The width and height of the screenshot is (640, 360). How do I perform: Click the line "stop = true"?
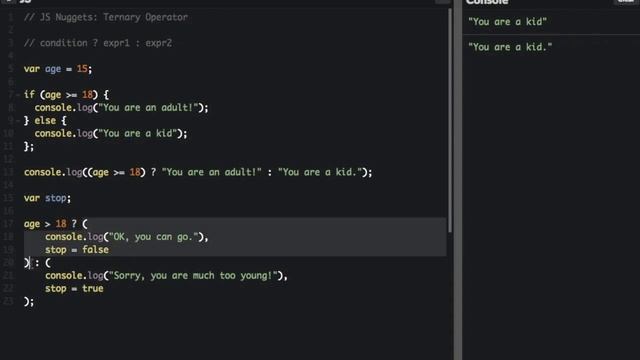(x=74, y=289)
